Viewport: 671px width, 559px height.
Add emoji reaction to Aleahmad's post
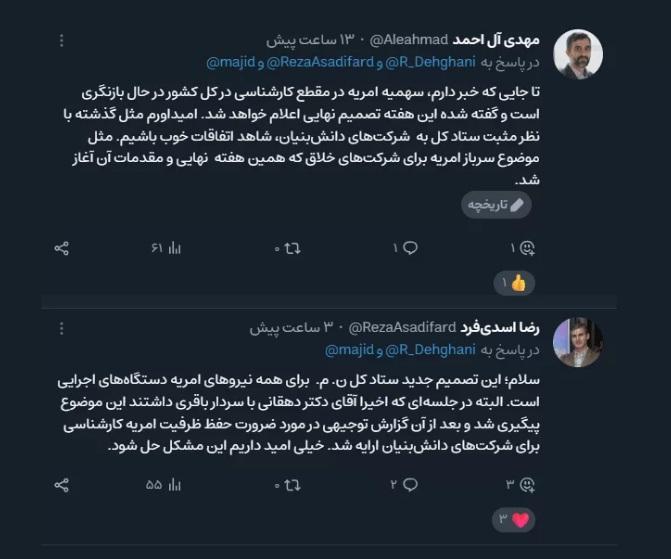[x=527, y=248]
